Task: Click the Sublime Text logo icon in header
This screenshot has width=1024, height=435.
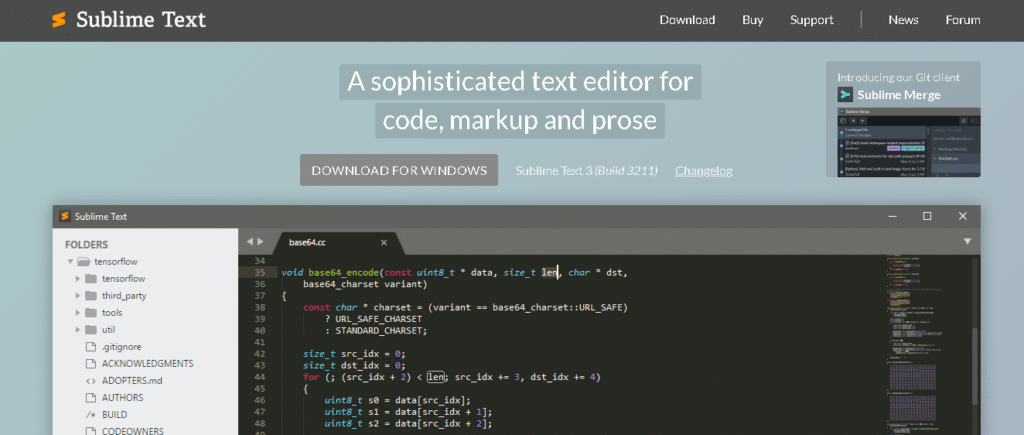Action: click(x=59, y=20)
